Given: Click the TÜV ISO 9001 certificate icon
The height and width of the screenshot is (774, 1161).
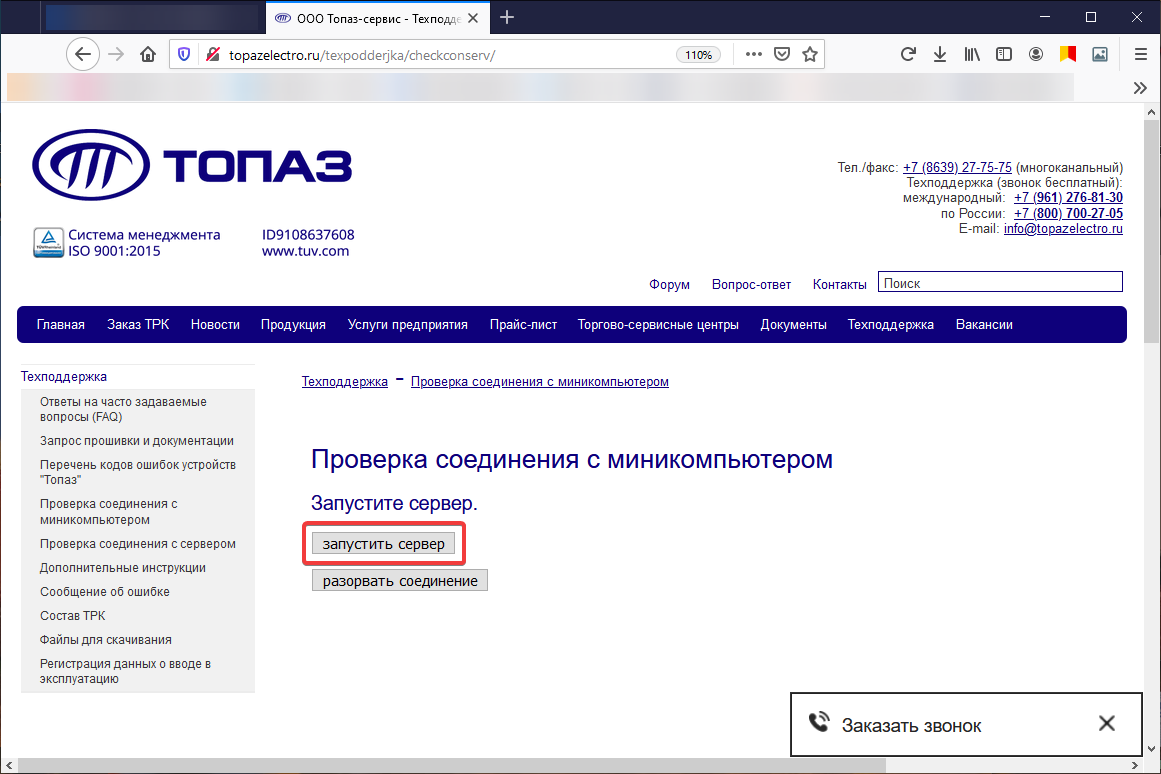Looking at the screenshot, I should 48,243.
